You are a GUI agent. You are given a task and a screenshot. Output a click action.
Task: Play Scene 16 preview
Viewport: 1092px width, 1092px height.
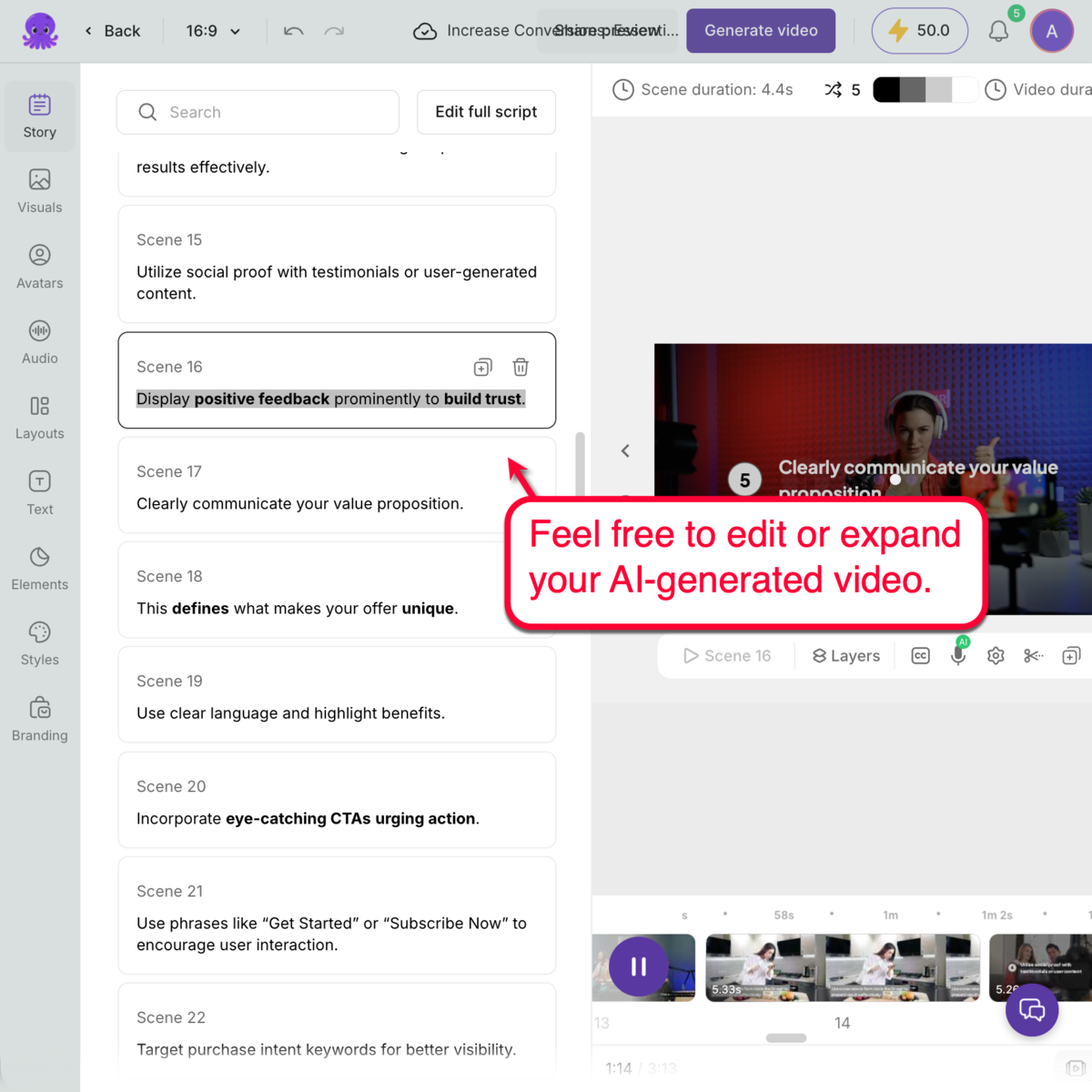[x=727, y=656]
